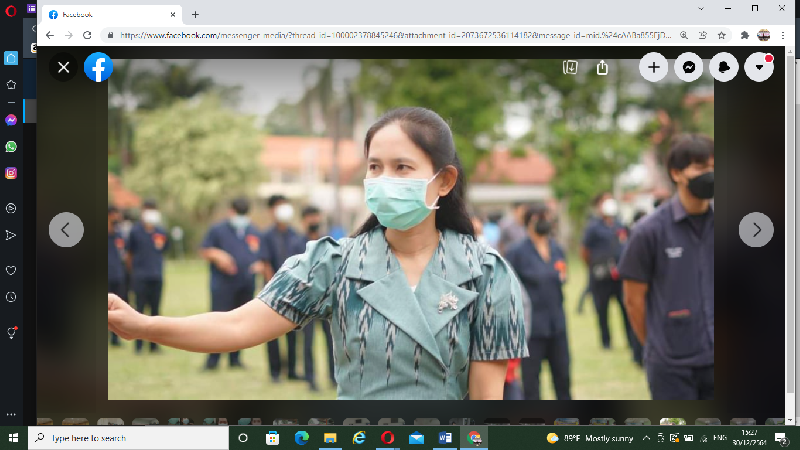Click the Facebook logo icon
Image resolution: width=800 pixels, height=450 pixels.
click(98, 67)
